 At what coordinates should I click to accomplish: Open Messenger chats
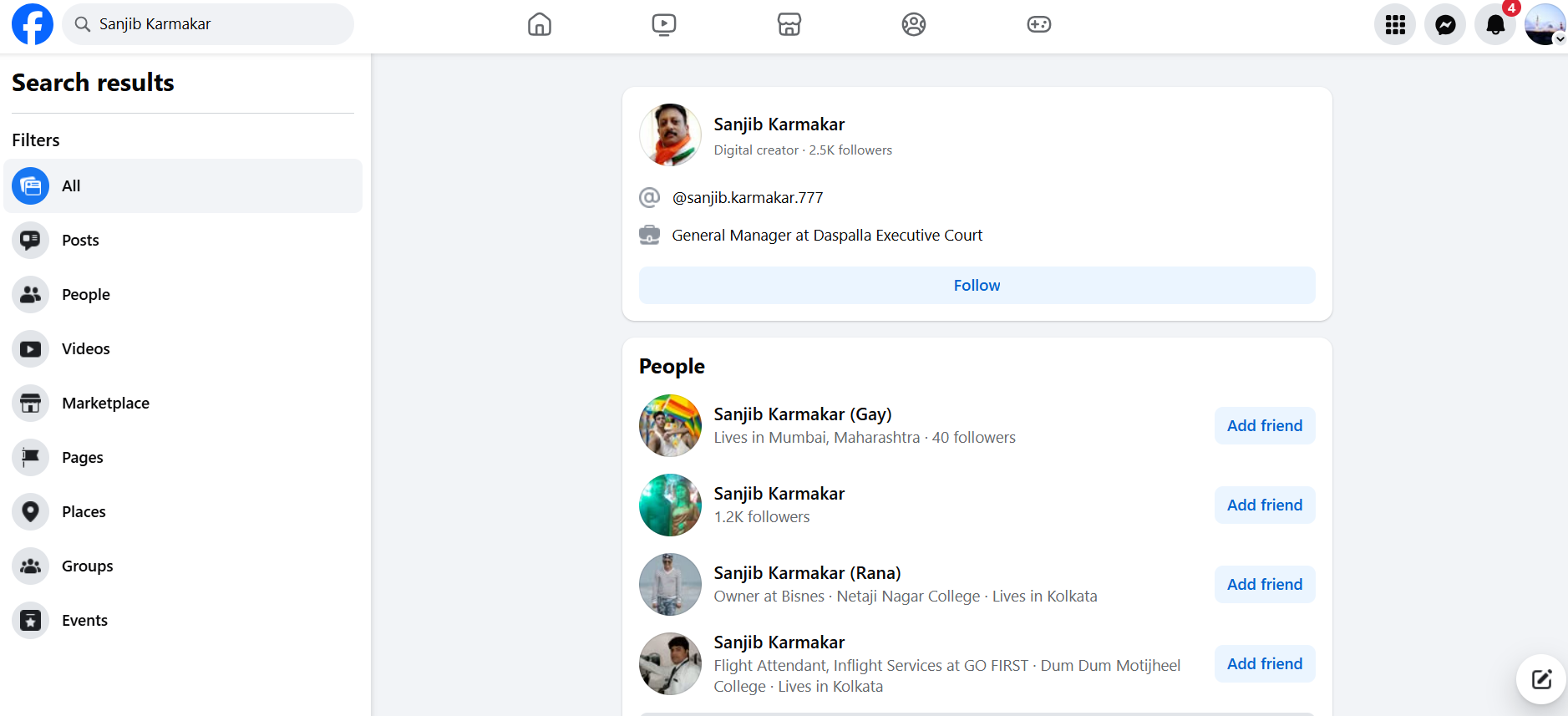tap(1445, 25)
